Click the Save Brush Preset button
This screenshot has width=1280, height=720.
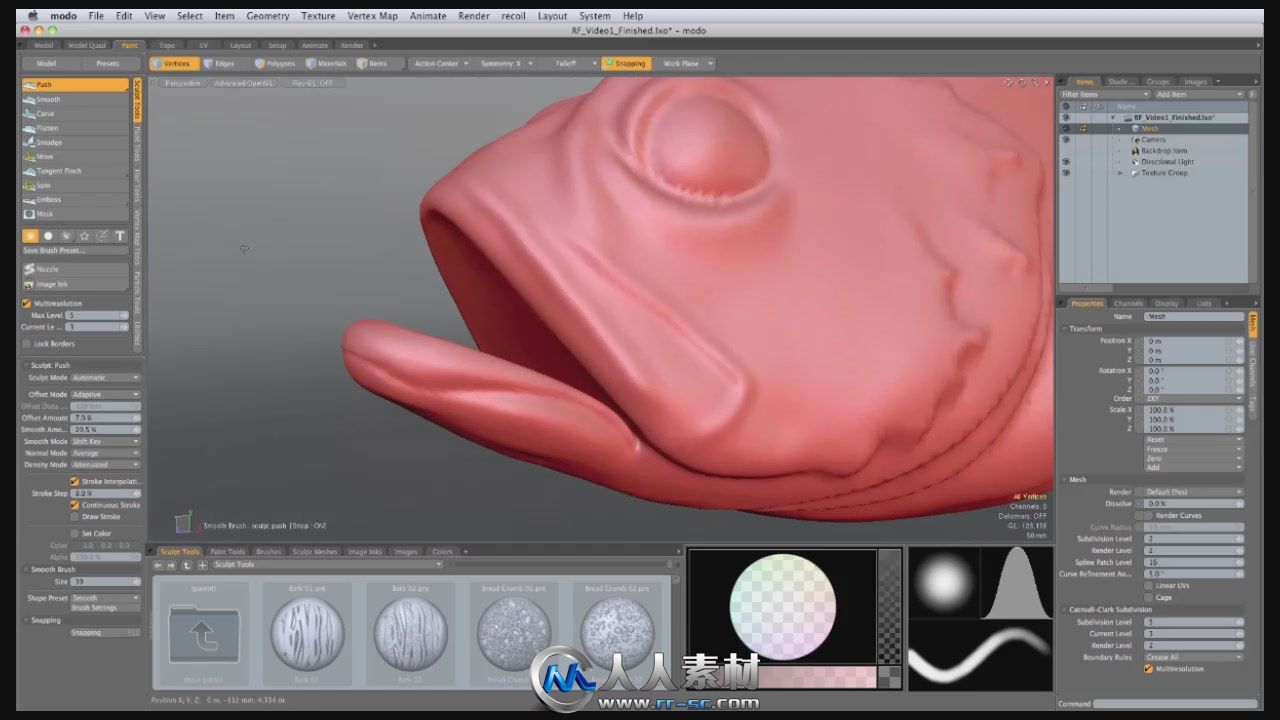pos(75,250)
